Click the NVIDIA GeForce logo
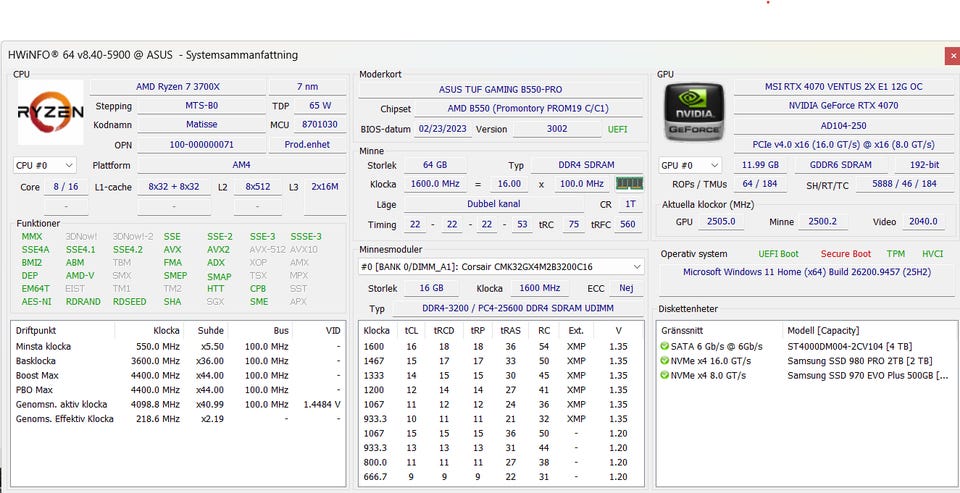Viewport: 960px width, 493px height. 694,112
